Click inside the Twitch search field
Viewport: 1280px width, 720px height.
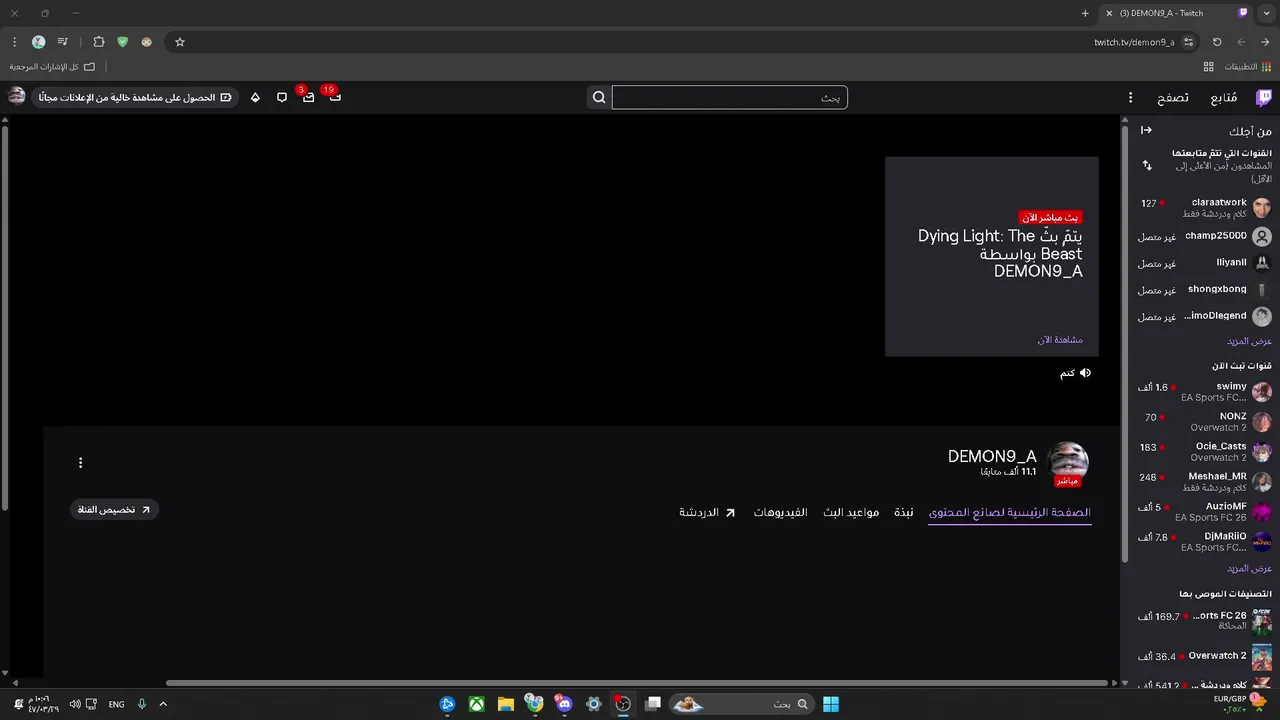(729, 97)
